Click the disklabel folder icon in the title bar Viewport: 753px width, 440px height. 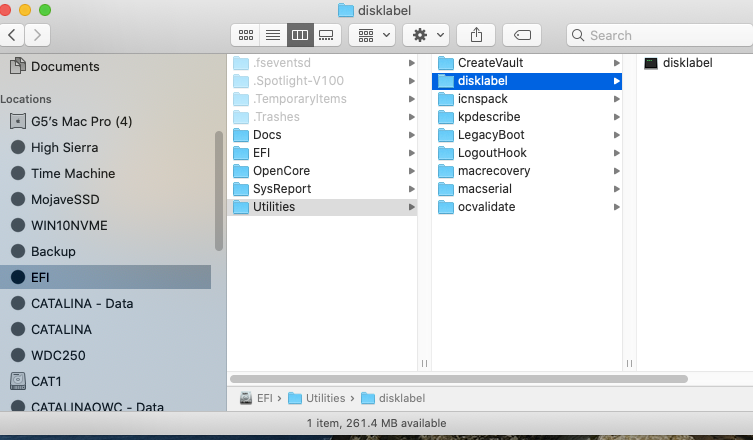[345, 10]
